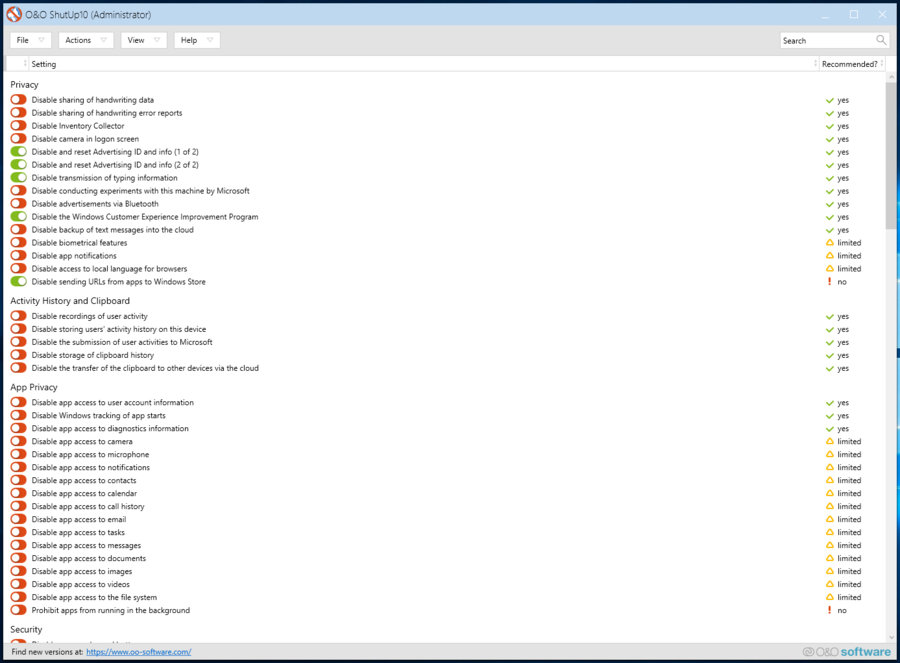This screenshot has width=900, height=663.
Task: Click the scrollbar up arrow
Action: [891, 76]
